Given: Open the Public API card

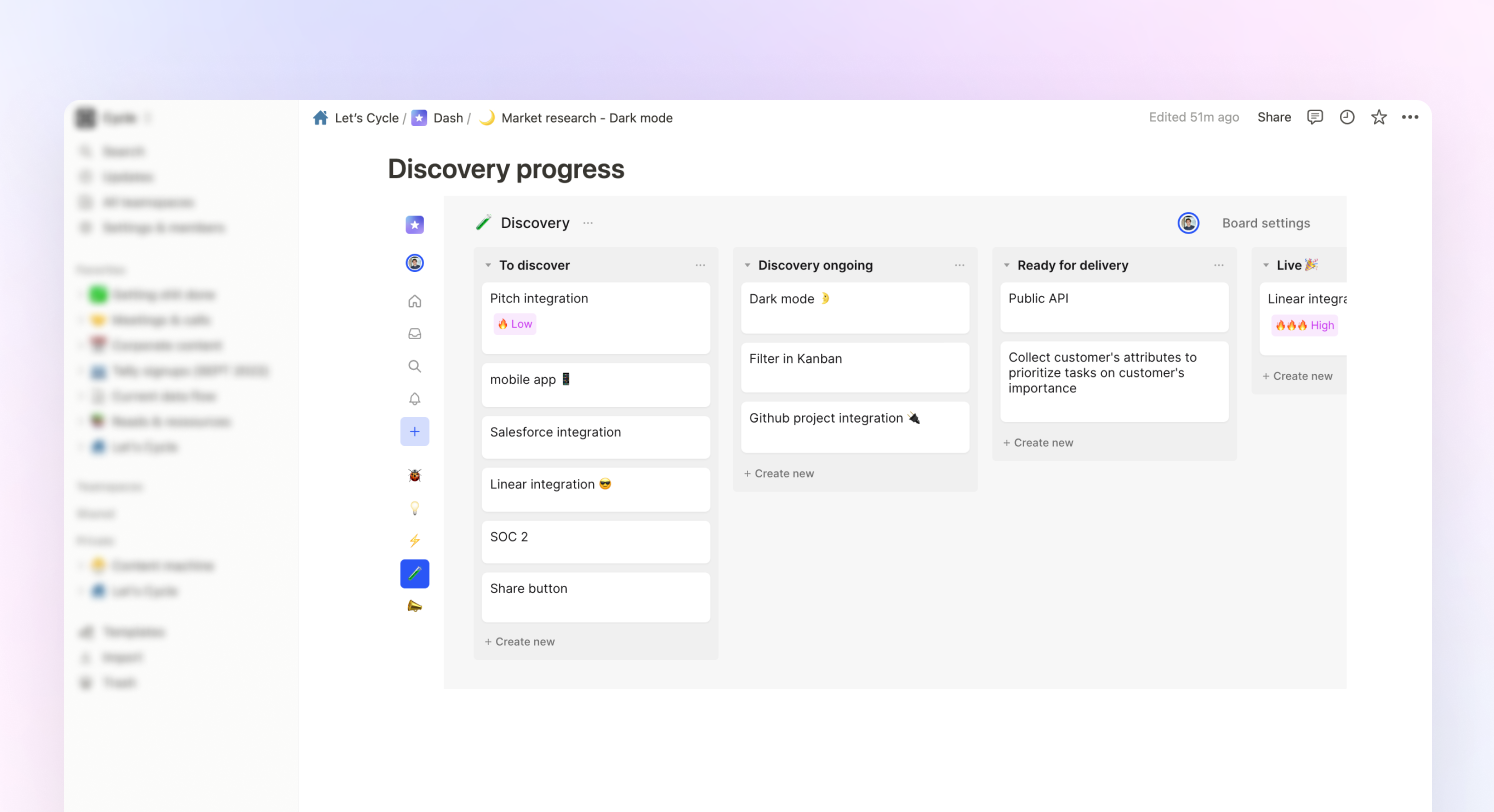Looking at the screenshot, I should (x=1114, y=306).
